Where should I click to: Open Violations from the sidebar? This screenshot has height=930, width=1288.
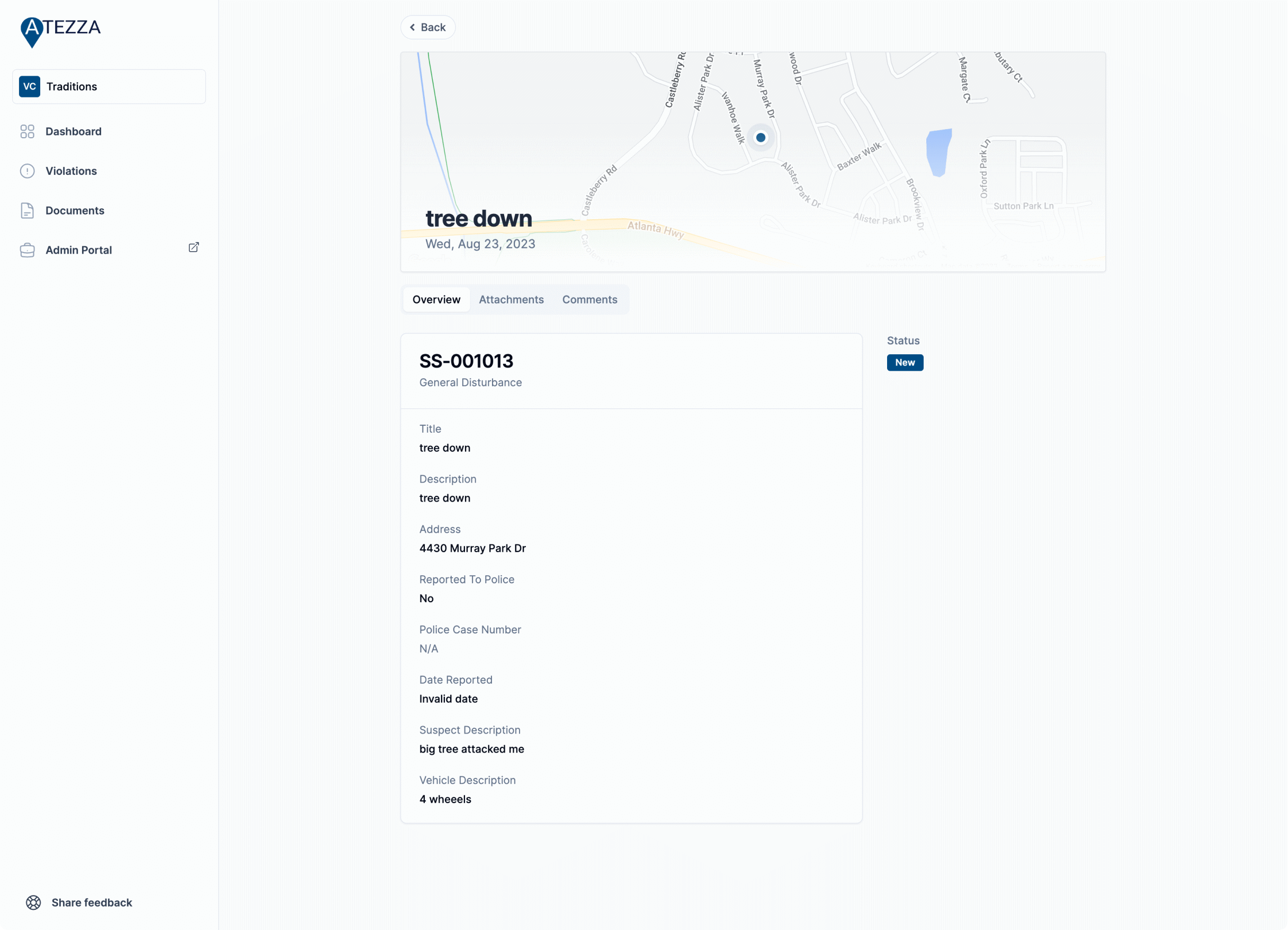click(x=70, y=171)
